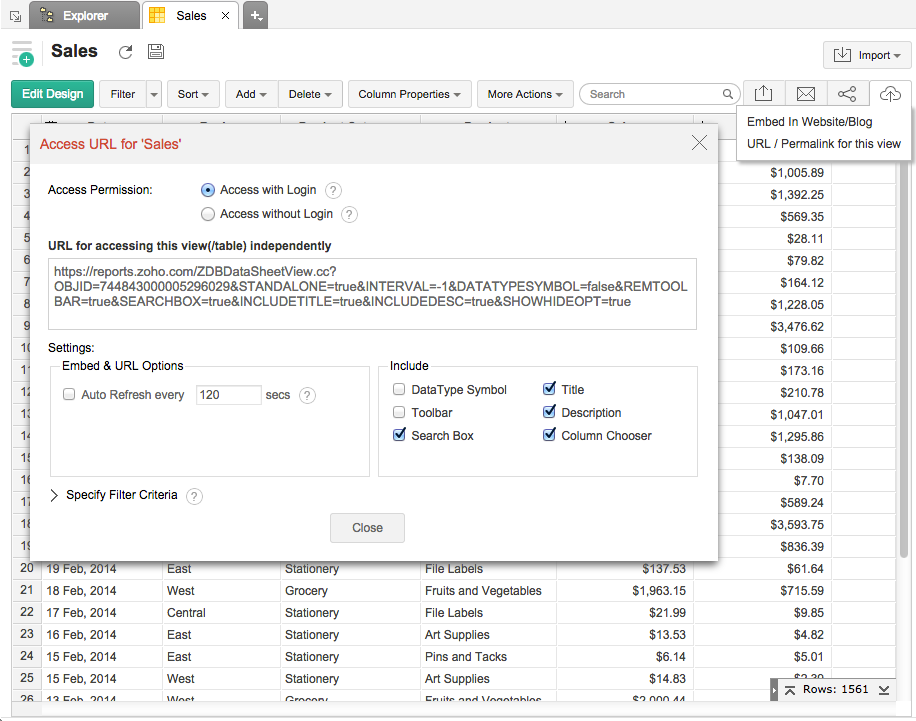
Task: Click the export icon in toolbar
Action: pos(763,94)
